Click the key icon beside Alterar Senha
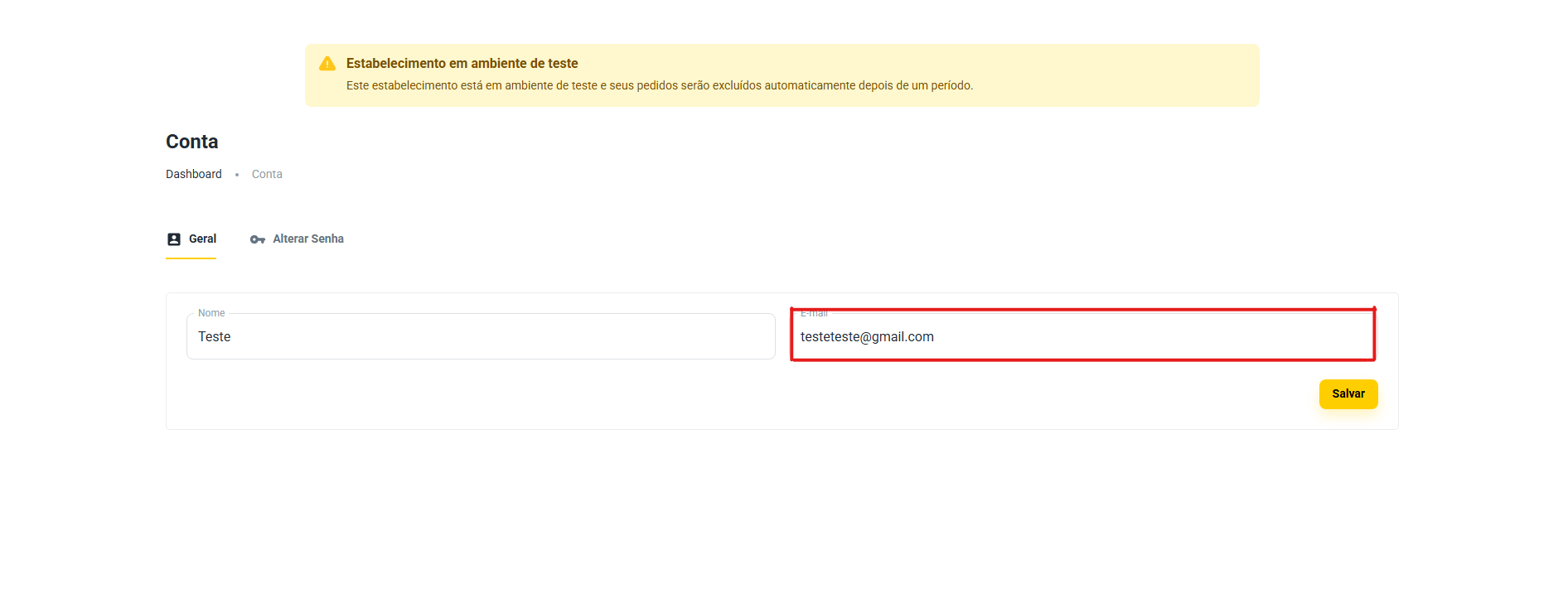1568x608 pixels. coord(258,239)
